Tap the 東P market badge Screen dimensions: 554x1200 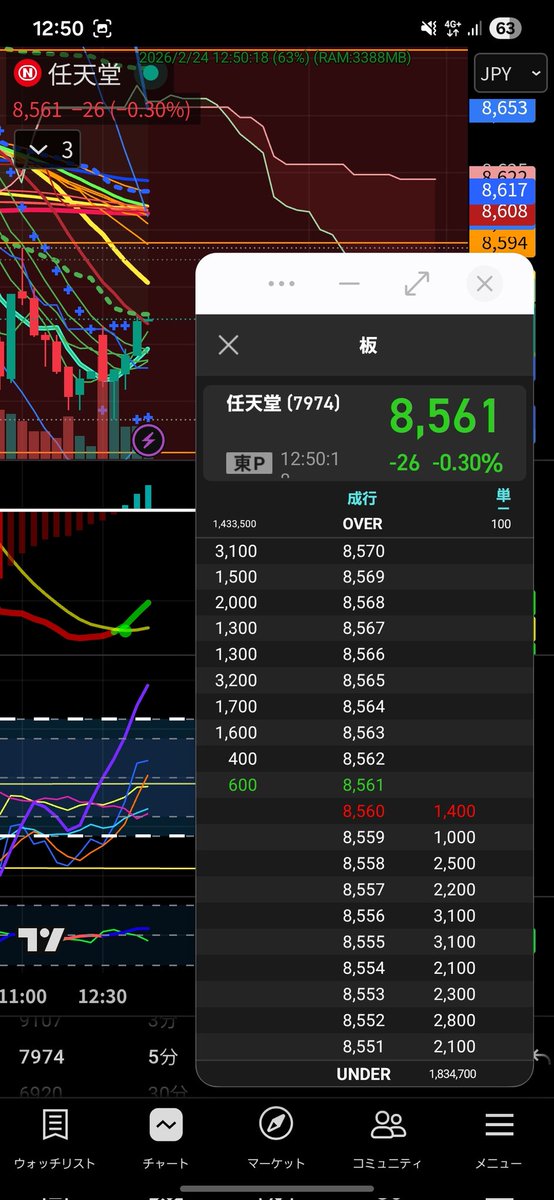point(249,462)
